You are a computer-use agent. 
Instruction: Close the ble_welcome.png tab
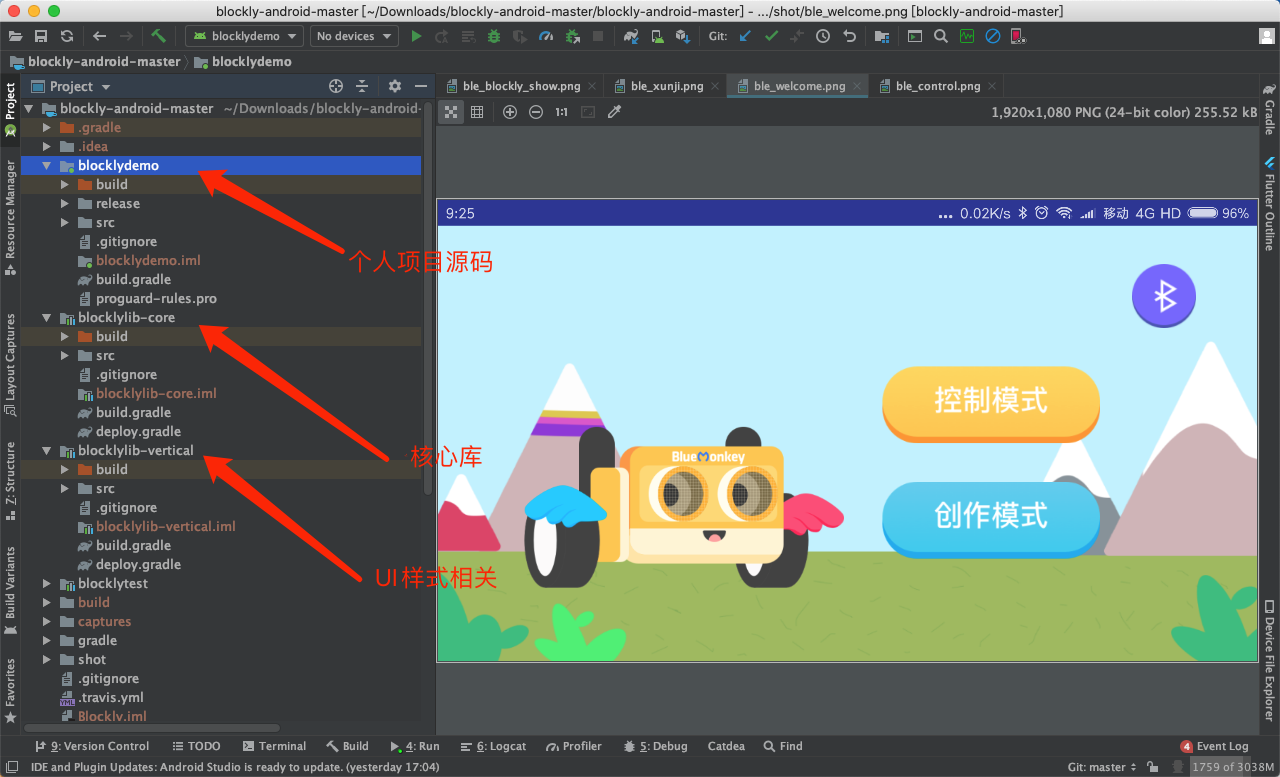coord(858,86)
